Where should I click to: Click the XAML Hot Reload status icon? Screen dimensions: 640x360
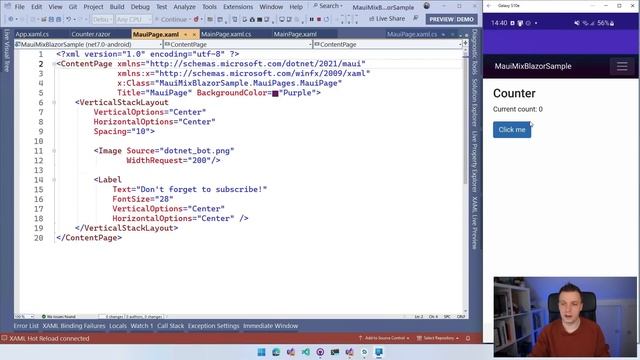point(4,338)
